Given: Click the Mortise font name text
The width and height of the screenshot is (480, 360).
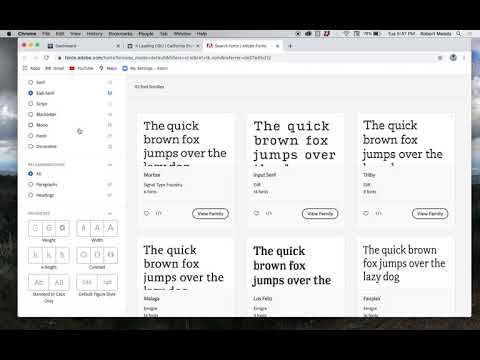Looking at the screenshot, I should pyautogui.click(x=152, y=175).
